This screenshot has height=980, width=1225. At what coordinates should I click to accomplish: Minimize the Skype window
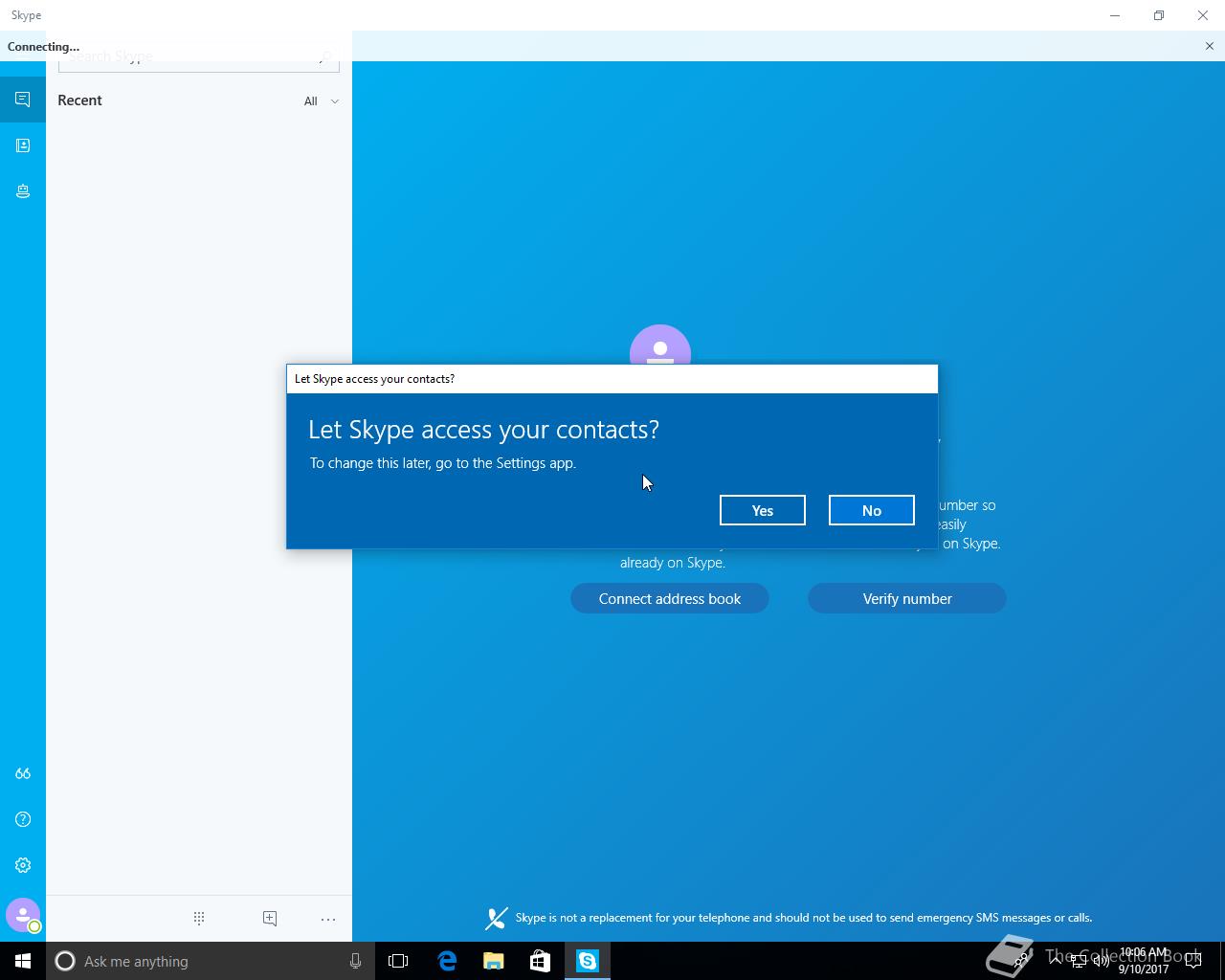coord(1115,15)
